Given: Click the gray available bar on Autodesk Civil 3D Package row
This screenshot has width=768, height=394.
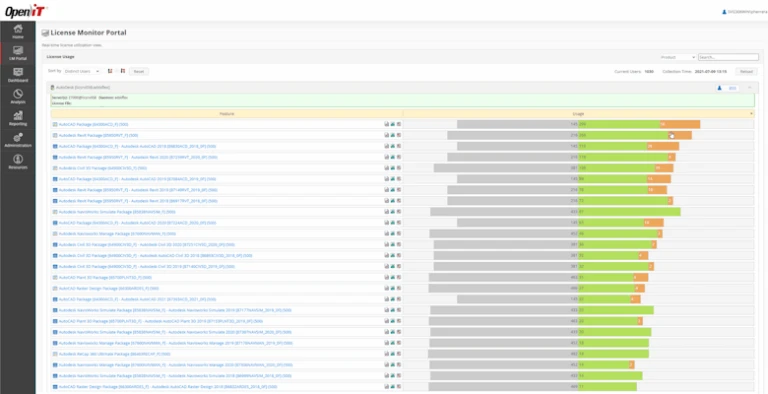Looking at the screenshot, I should pos(506,168).
